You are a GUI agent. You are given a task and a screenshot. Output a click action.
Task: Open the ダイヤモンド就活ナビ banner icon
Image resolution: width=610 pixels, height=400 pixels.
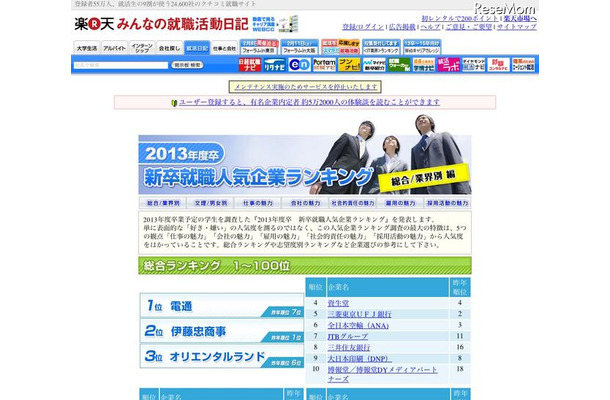[x=473, y=65]
